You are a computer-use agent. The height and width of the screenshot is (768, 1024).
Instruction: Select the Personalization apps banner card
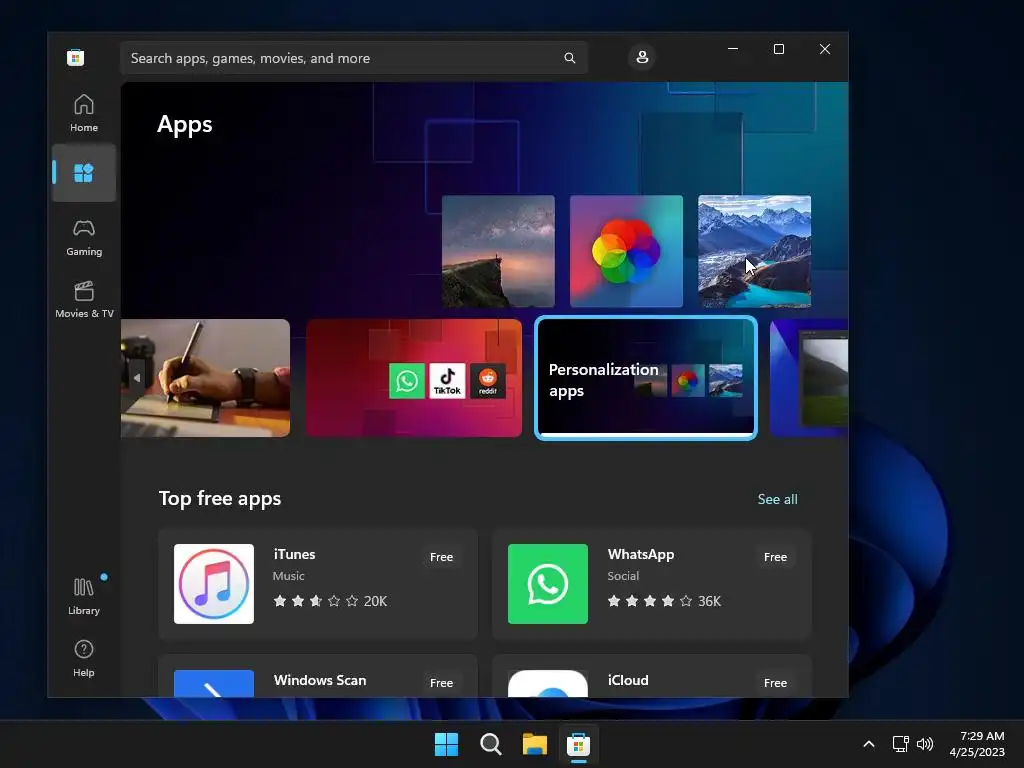point(646,378)
